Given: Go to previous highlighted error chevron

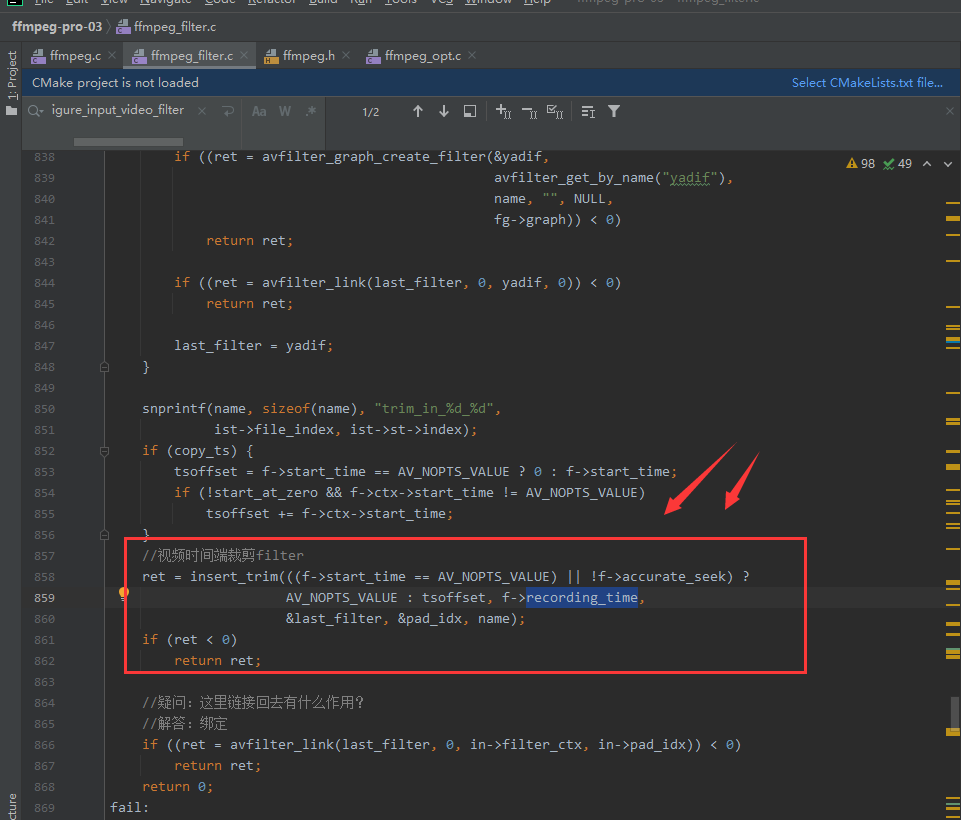Looking at the screenshot, I should pos(927,164).
